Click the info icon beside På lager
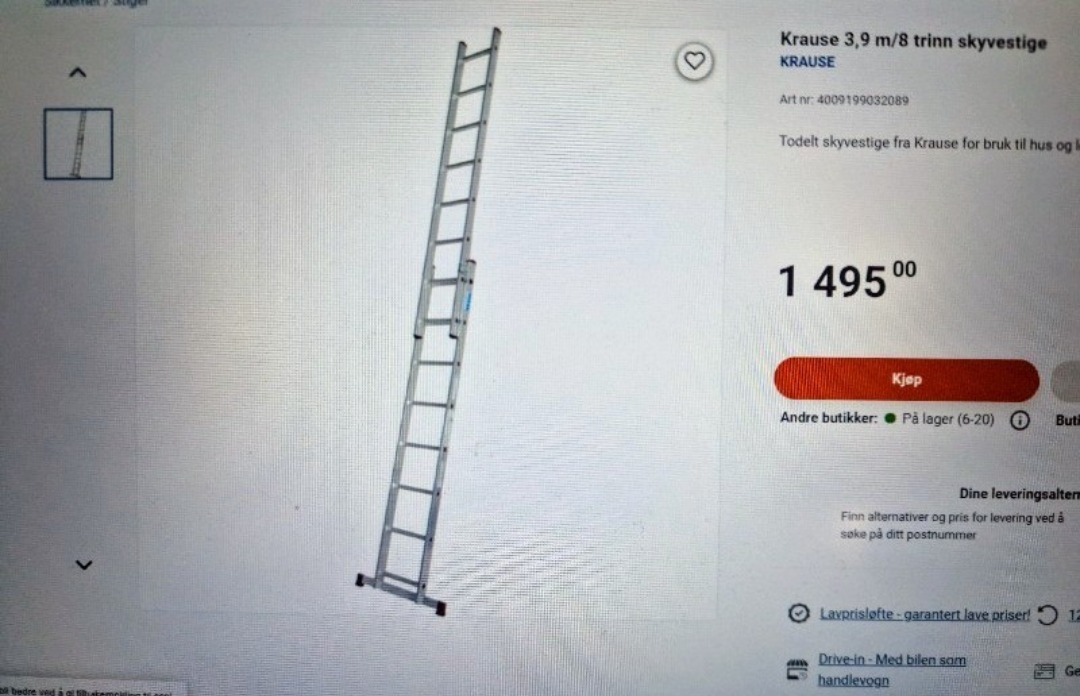1080x696 pixels. coord(1019,420)
